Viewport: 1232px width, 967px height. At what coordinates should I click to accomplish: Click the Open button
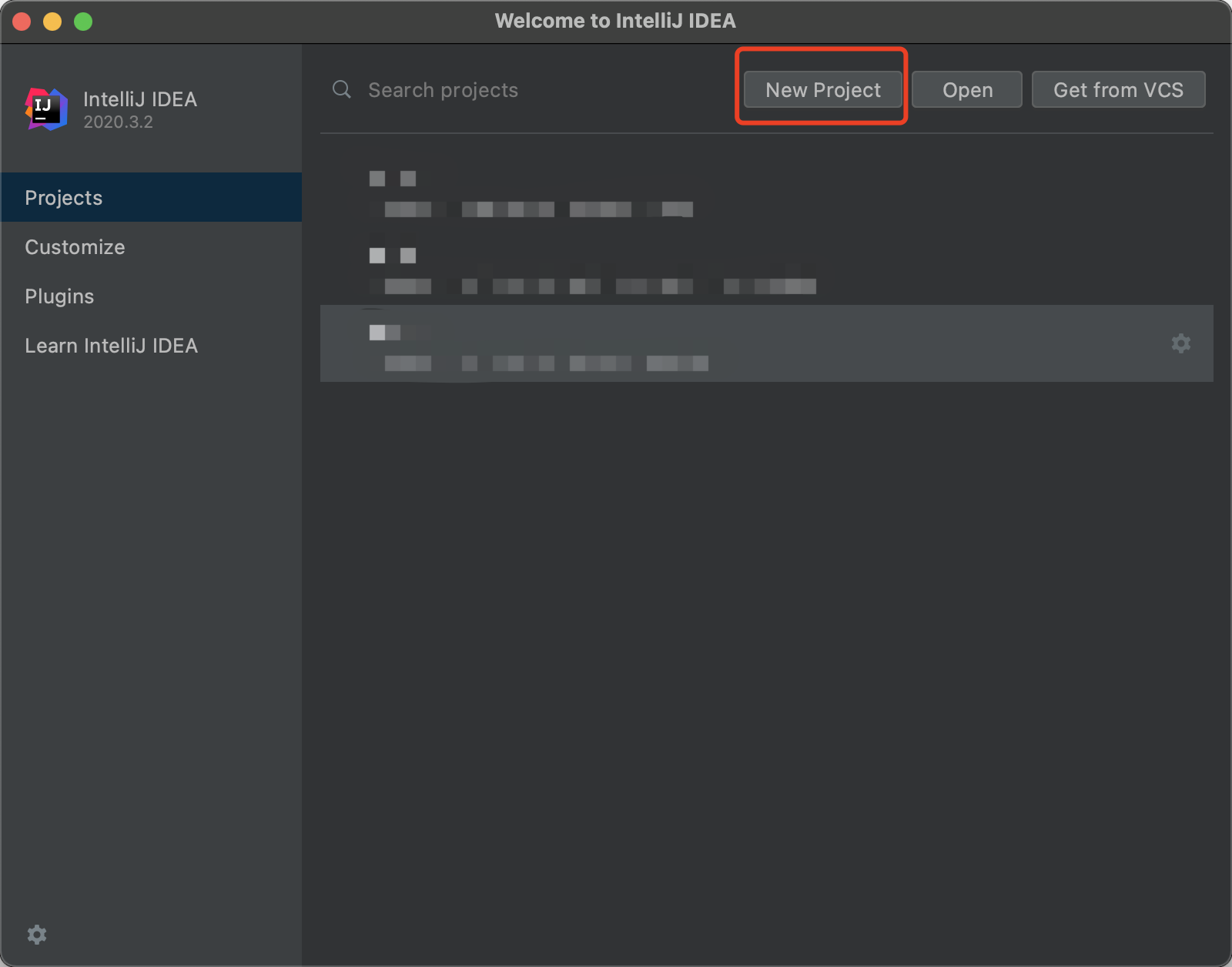967,89
